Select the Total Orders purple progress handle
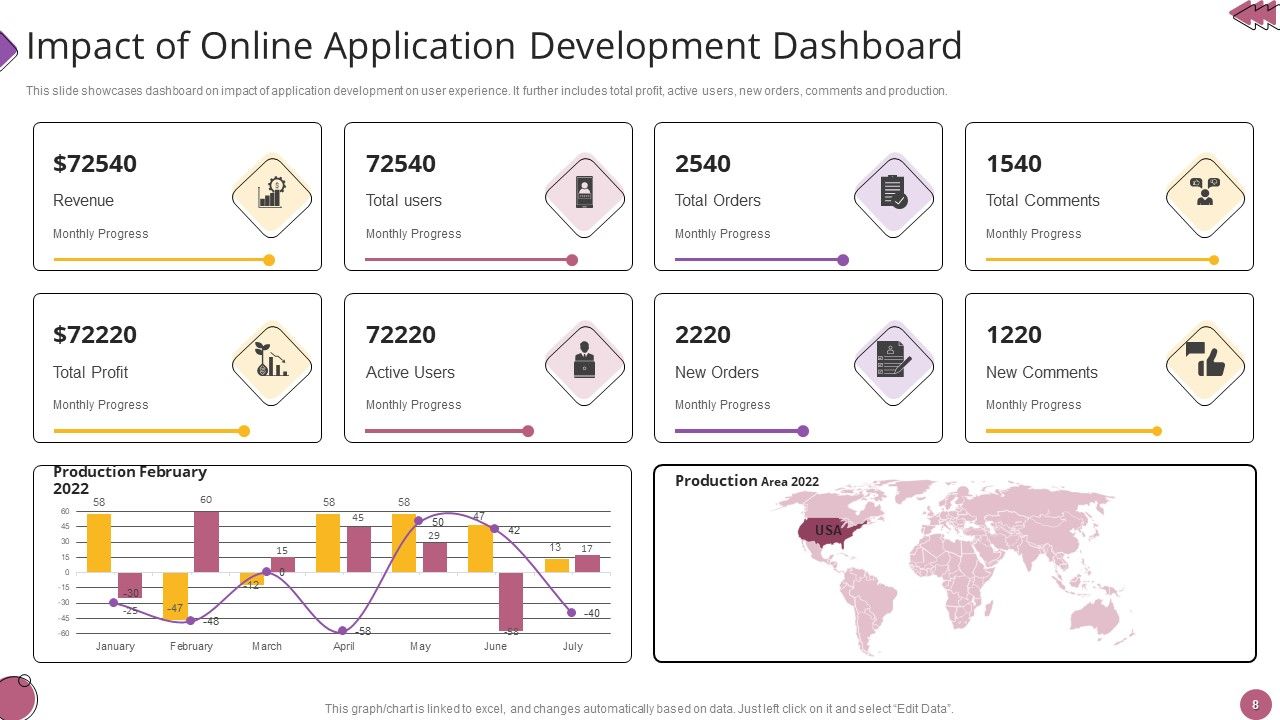Image resolution: width=1280 pixels, height=720 pixels. tap(842, 259)
